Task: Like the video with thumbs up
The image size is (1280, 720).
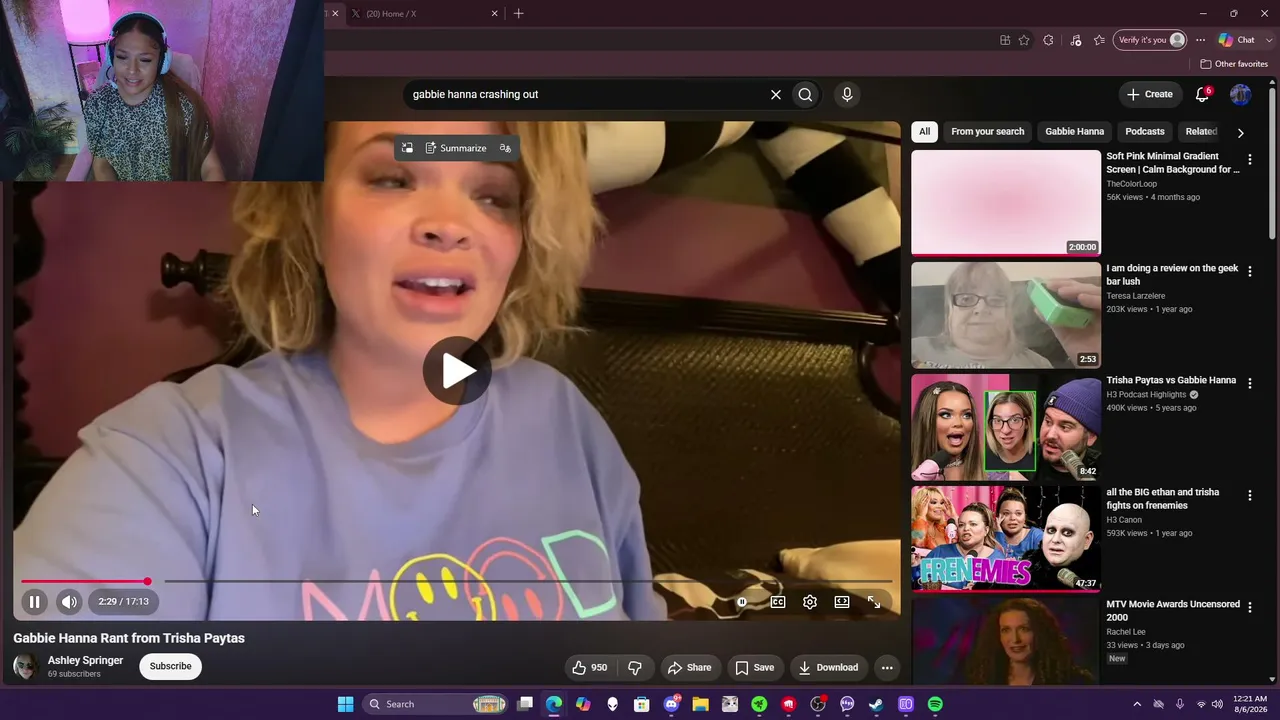Action: click(589, 668)
